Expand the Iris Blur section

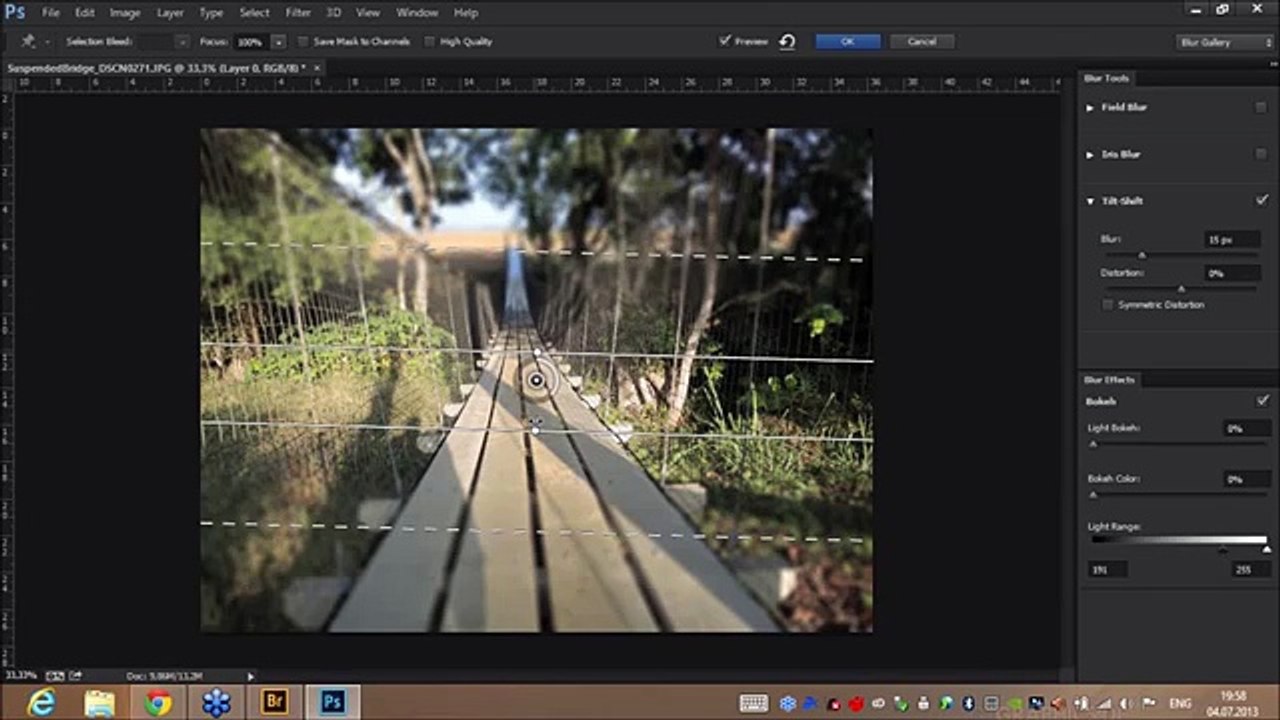coord(1090,154)
